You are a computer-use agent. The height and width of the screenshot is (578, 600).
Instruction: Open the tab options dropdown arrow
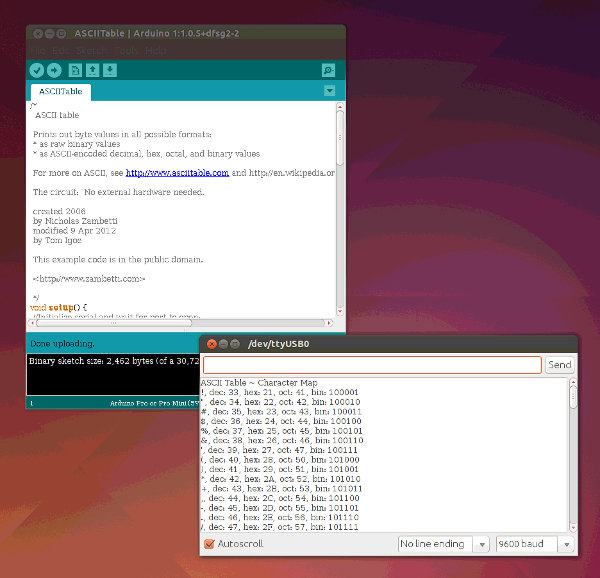329,91
